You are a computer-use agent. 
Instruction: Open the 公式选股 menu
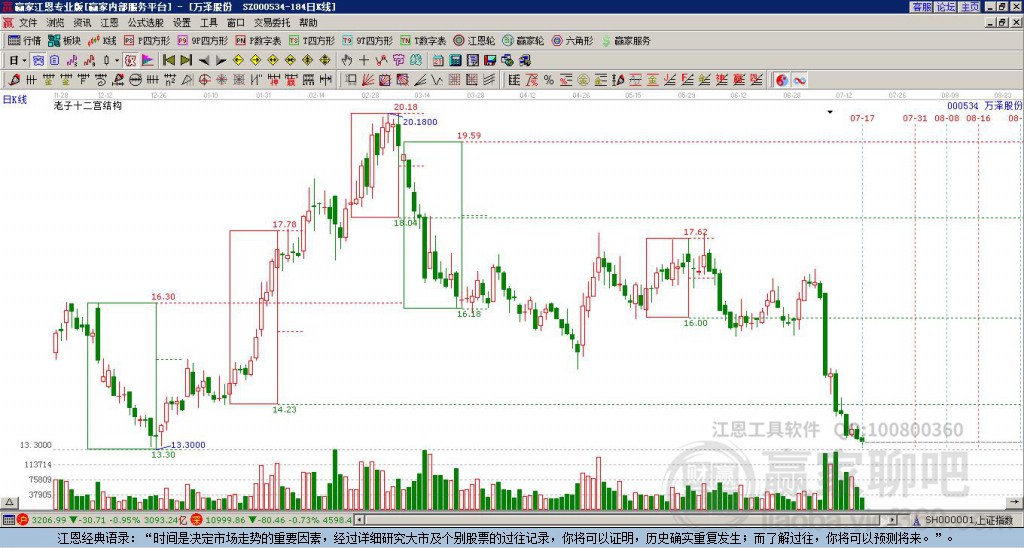[146, 23]
